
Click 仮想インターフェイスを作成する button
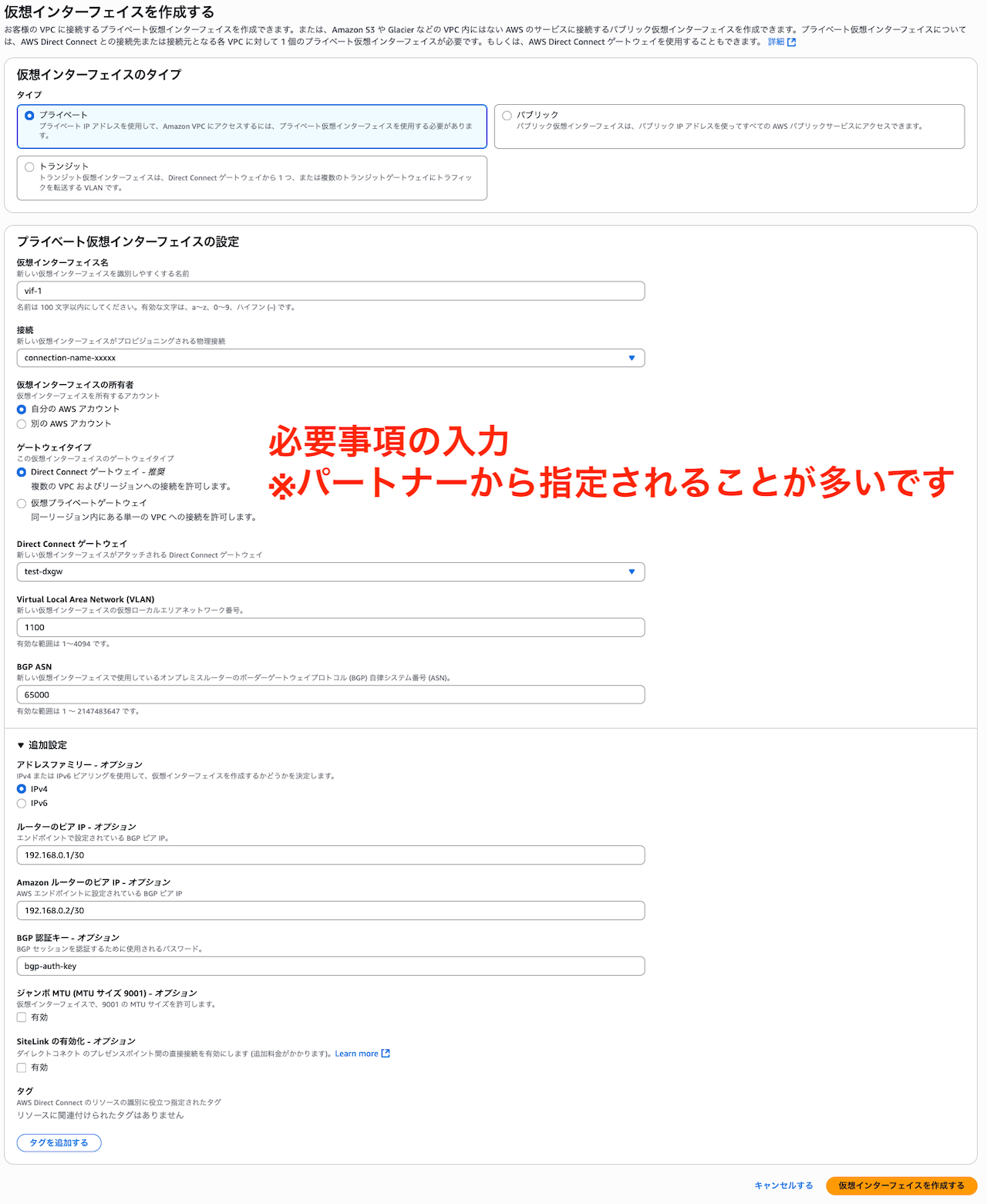click(901, 1185)
